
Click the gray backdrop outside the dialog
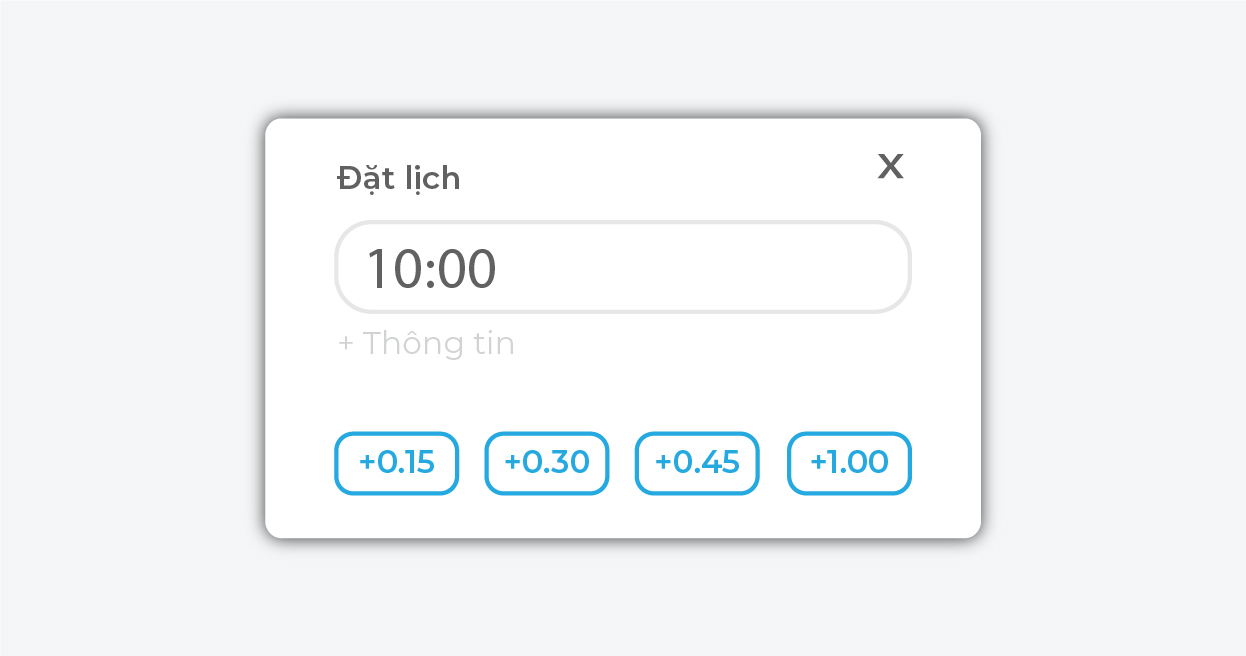point(120,330)
